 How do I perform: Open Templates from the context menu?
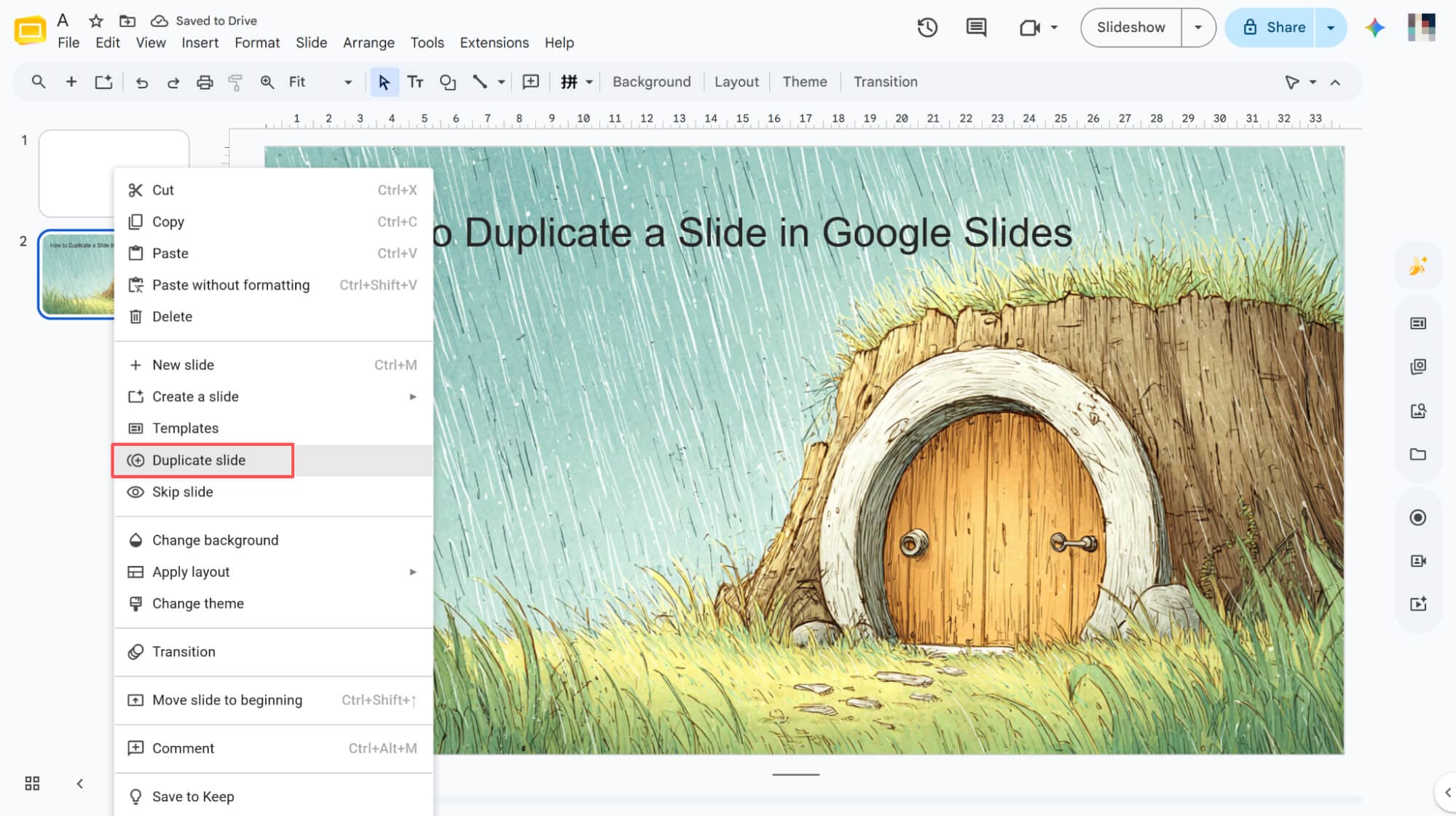click(273, 428)
